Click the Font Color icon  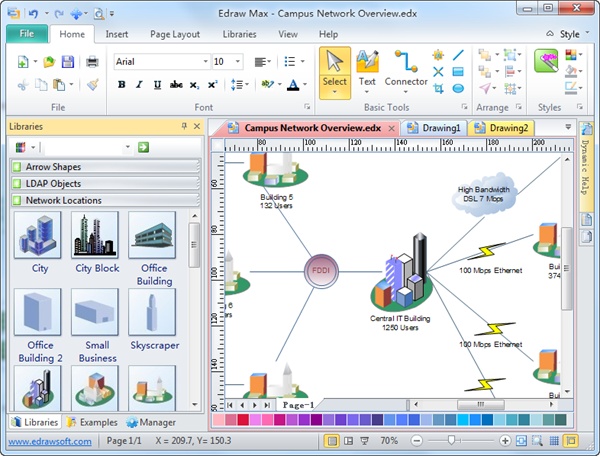click(293, 85)
